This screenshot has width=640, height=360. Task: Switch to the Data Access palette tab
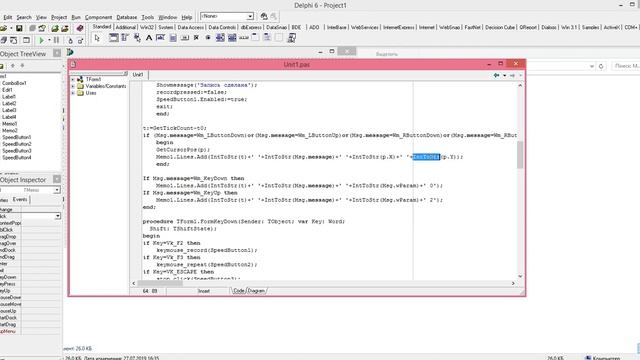191,27
